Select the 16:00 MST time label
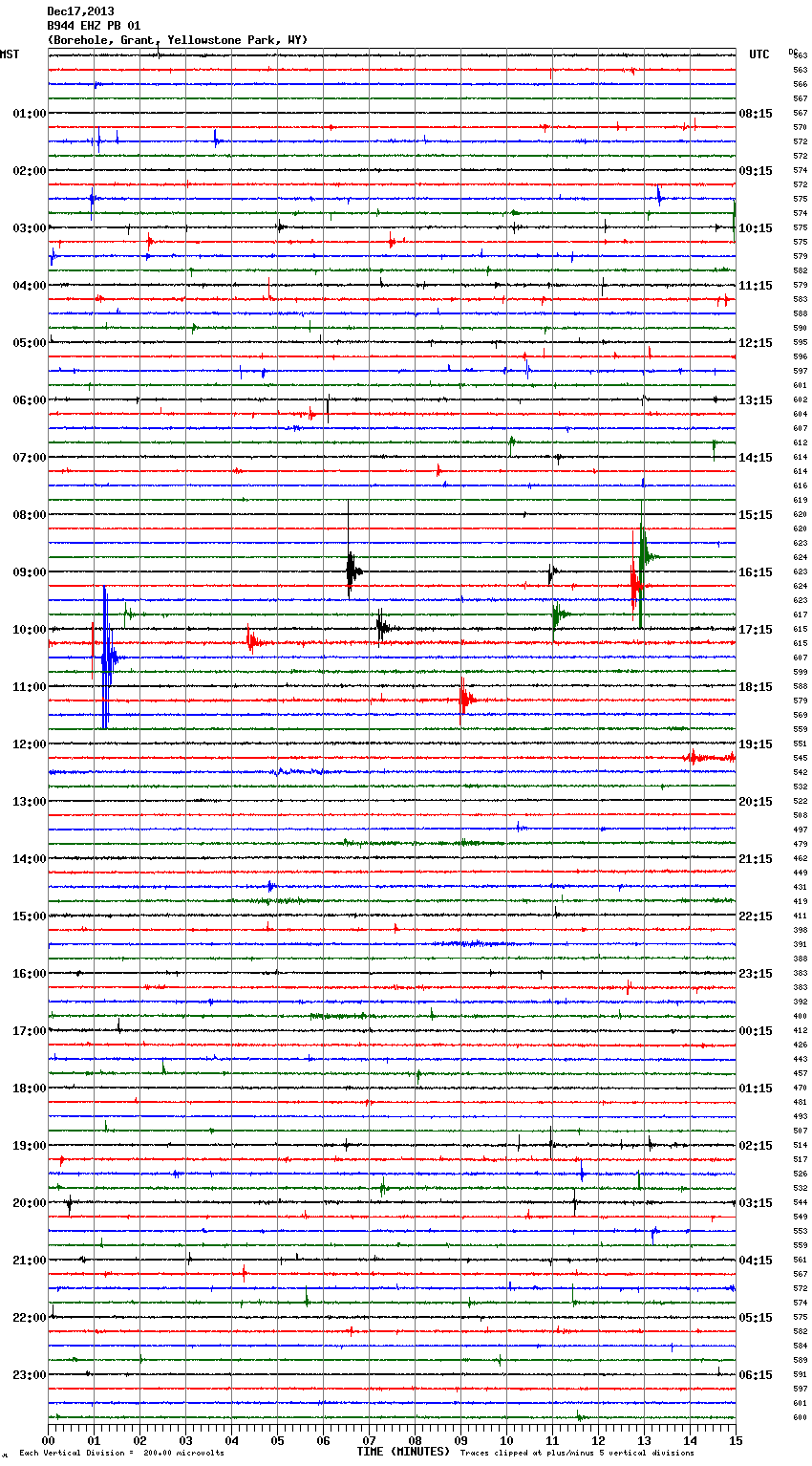 click(x=30, y=974)
